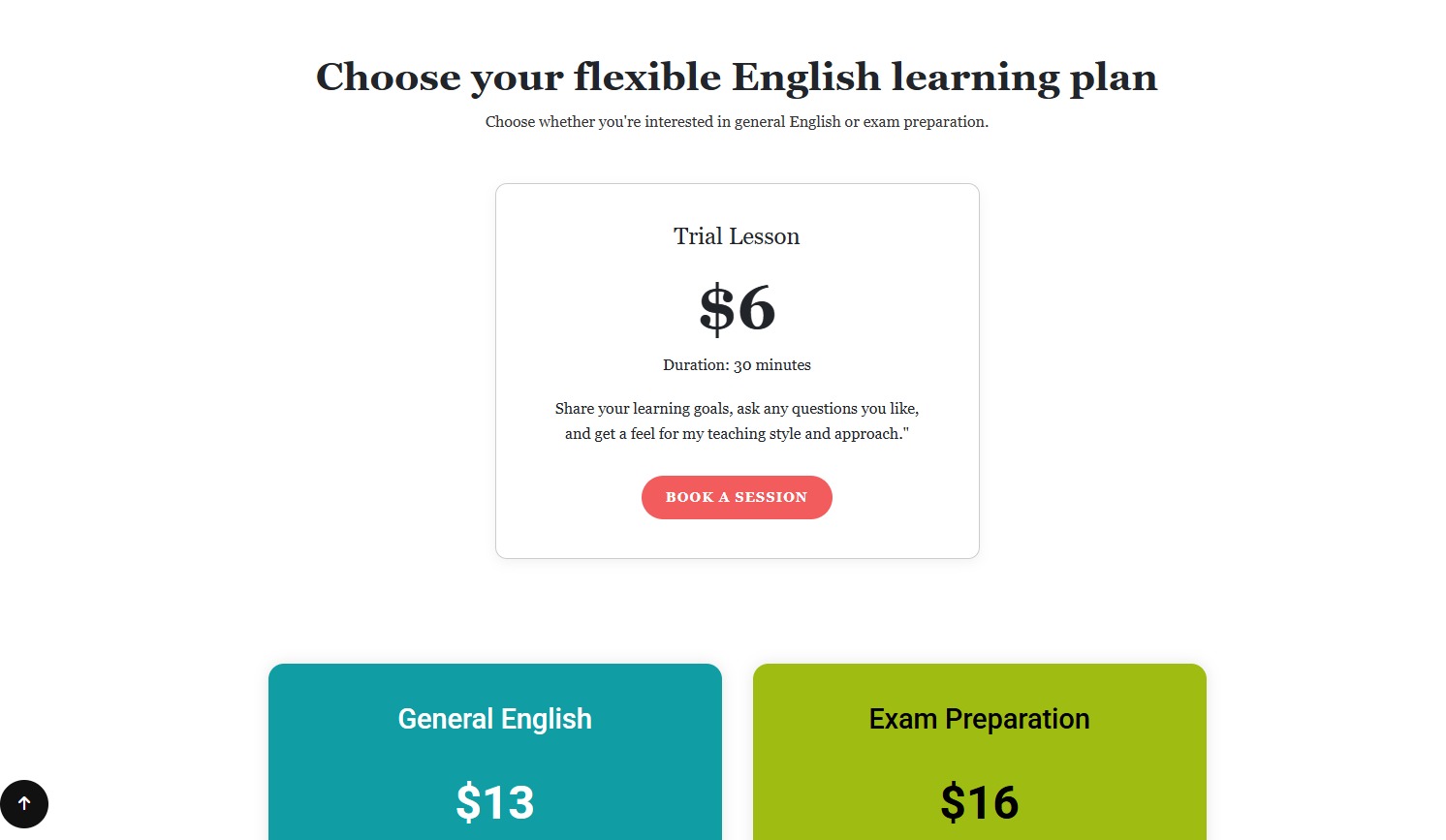This screenshot has width=1446, height=840.
Task: Click the word "flexible" in the heading
Action: click(647, 78)
